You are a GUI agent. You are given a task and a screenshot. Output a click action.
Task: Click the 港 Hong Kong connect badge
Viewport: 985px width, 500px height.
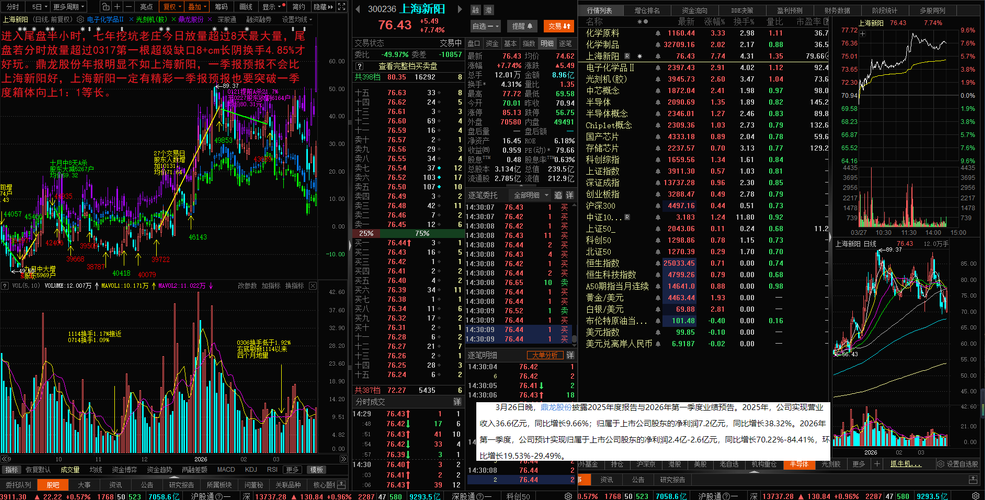pos(489,9)
